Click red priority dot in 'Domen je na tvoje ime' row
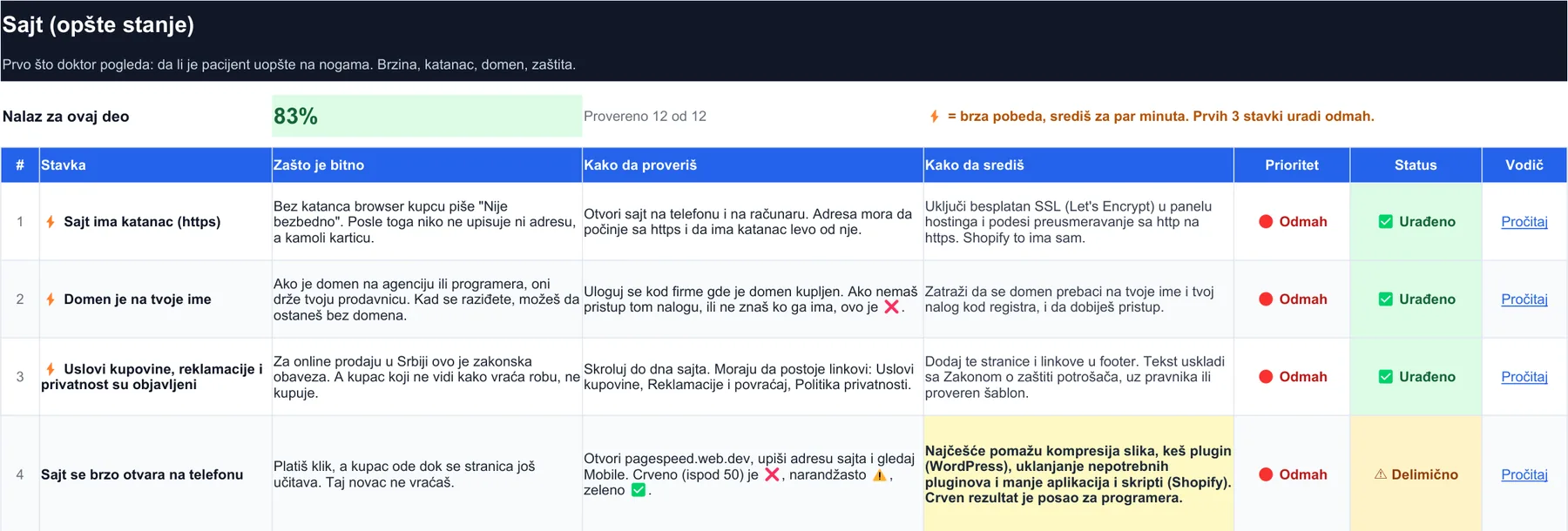Viewport: 1568px width, 531px height. [1266, 299]
